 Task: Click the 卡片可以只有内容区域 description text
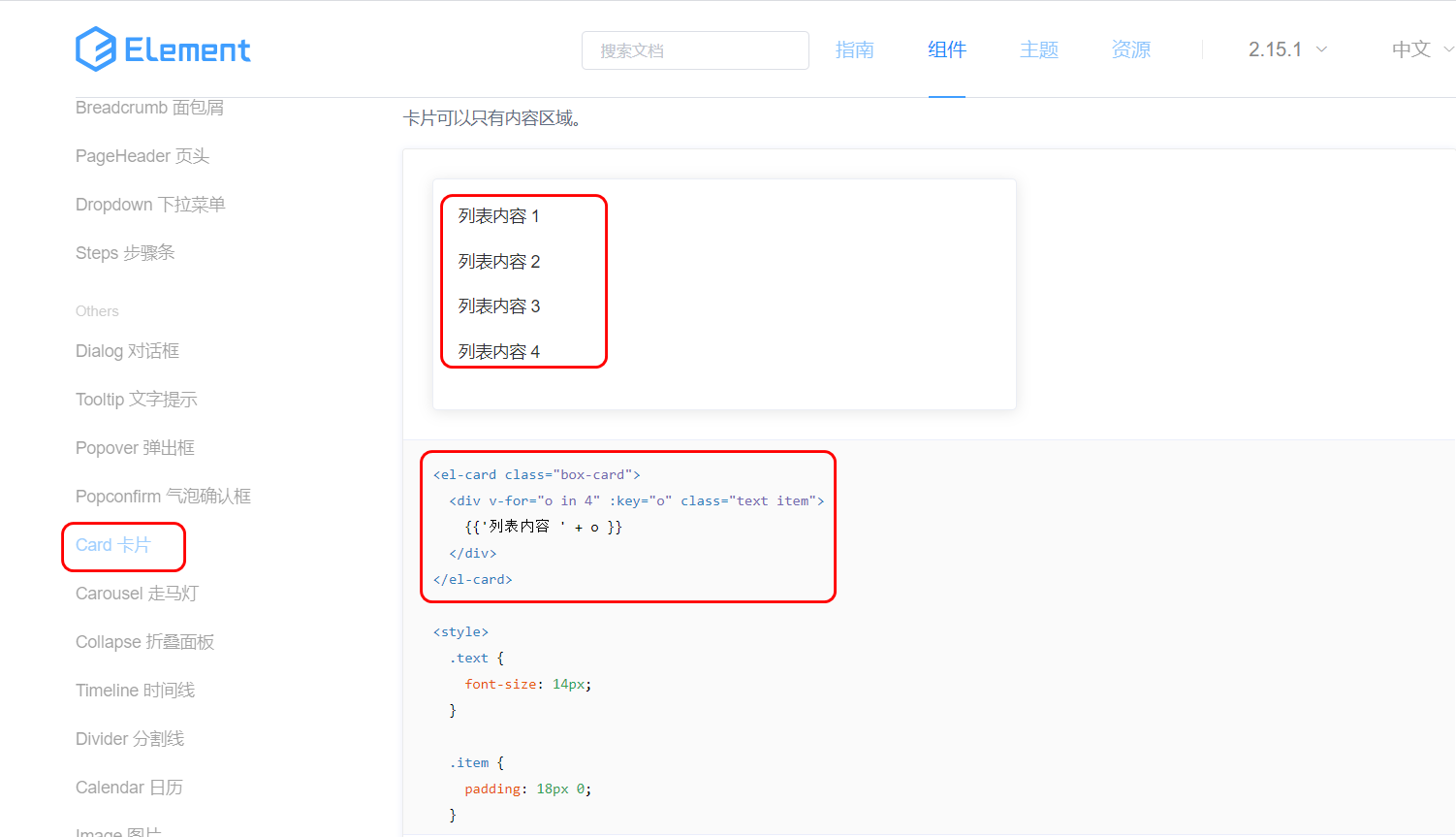pyautogui.click(x=491, y=118)
